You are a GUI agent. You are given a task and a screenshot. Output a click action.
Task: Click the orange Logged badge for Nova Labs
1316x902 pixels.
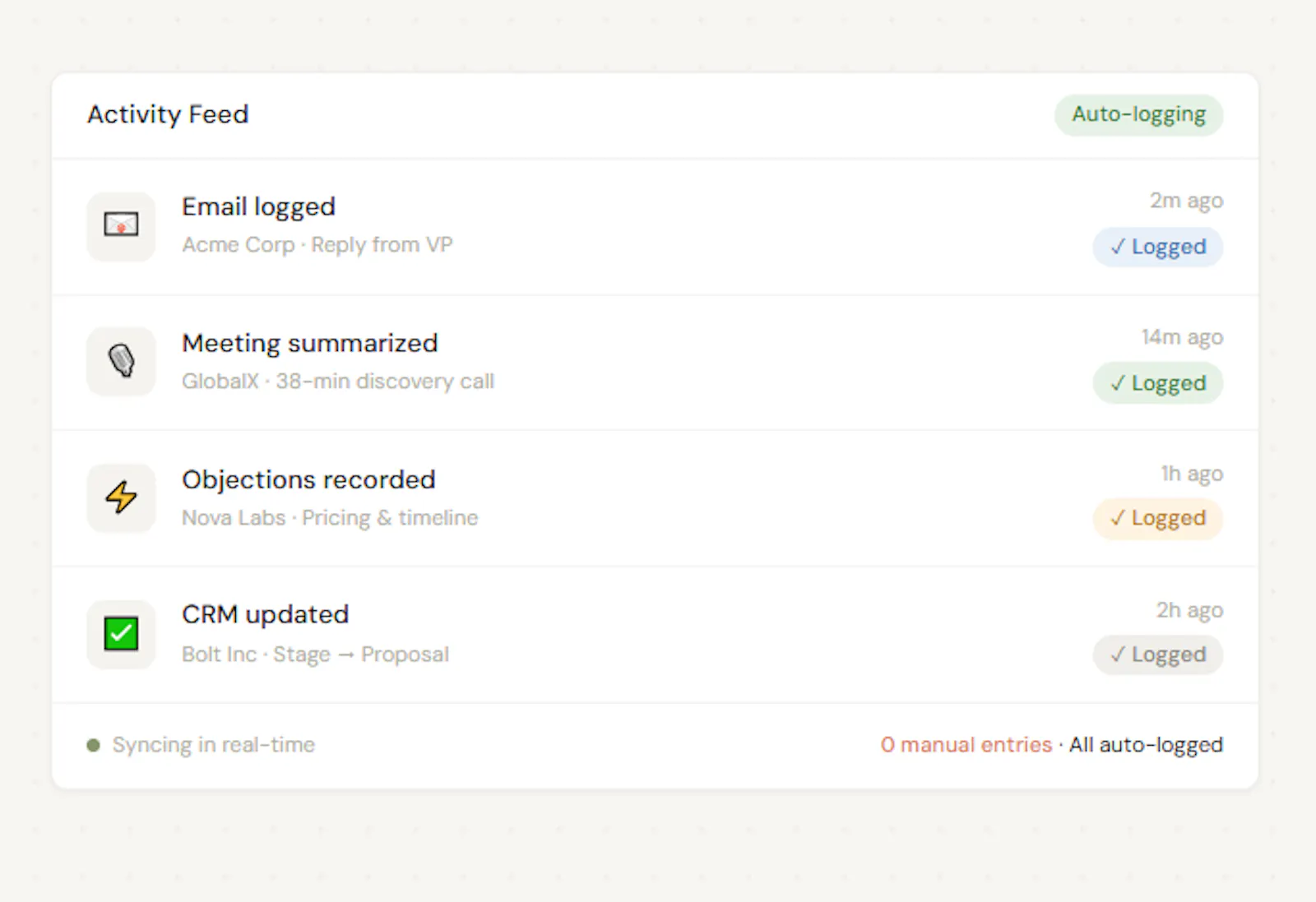click(1157, 518)
